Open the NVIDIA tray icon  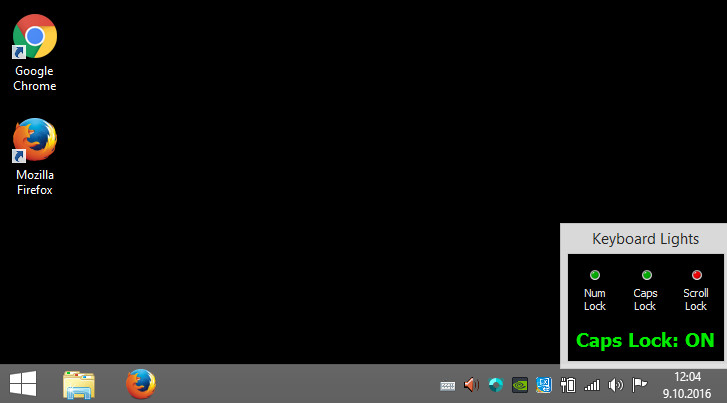(520, 385)
